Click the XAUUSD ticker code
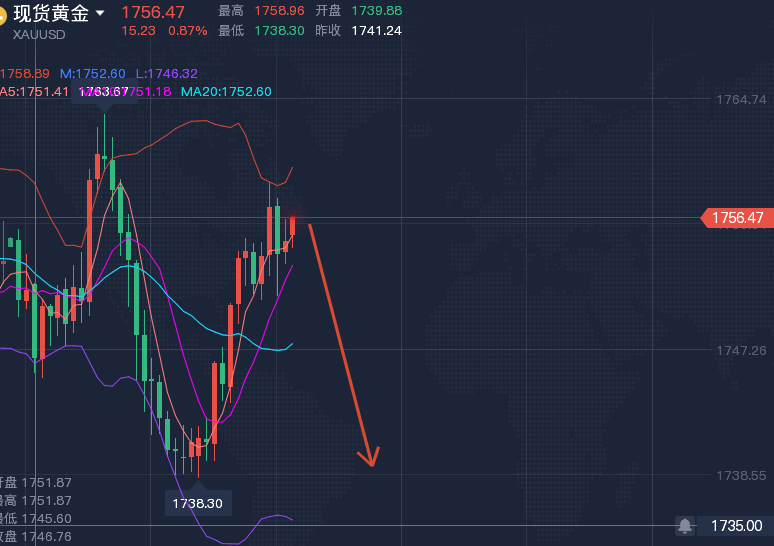Screen dimensions: 774x546 pos(39,35)
